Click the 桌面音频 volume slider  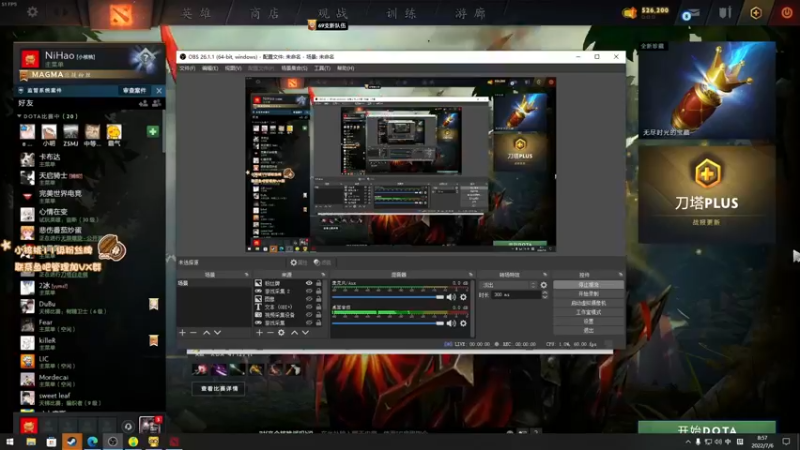pos(388,323)
